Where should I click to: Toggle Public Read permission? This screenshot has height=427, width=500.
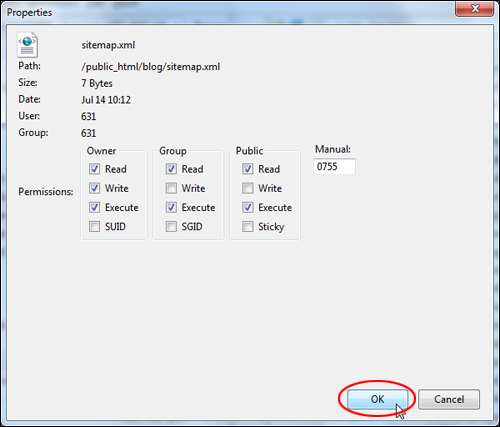pos(248,169)
